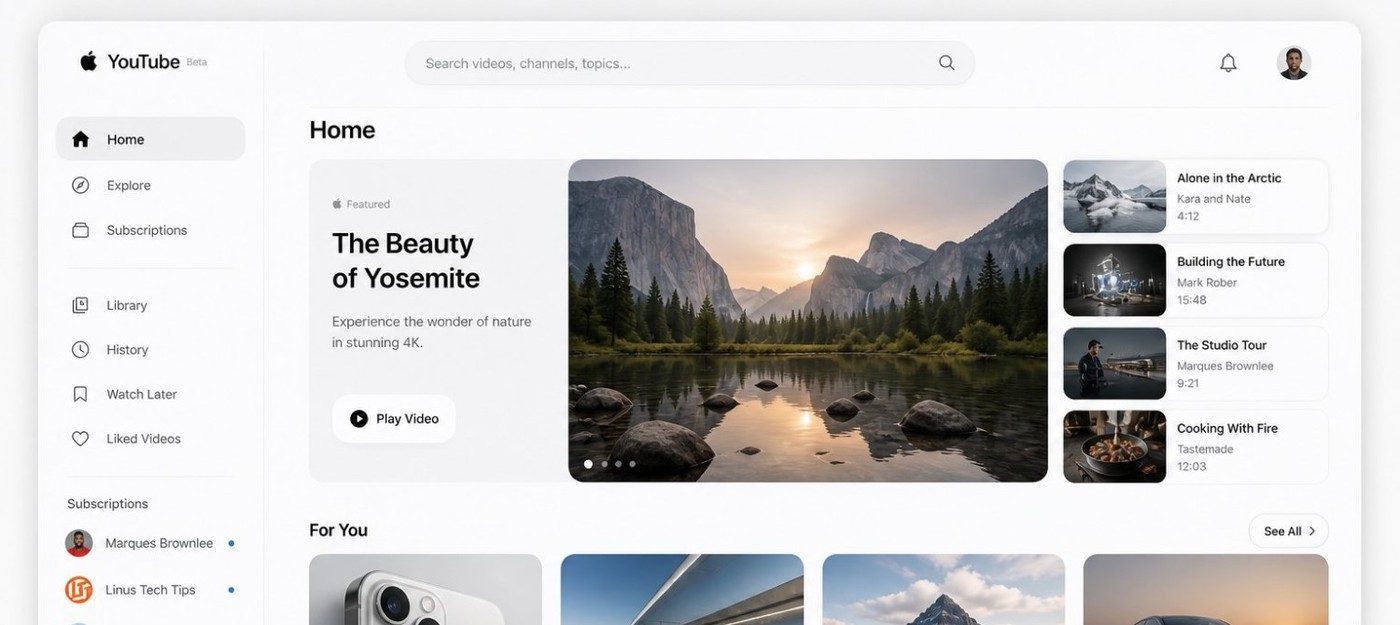
Task: Click the search magnifier icon
Action: [x=946, y=62]
